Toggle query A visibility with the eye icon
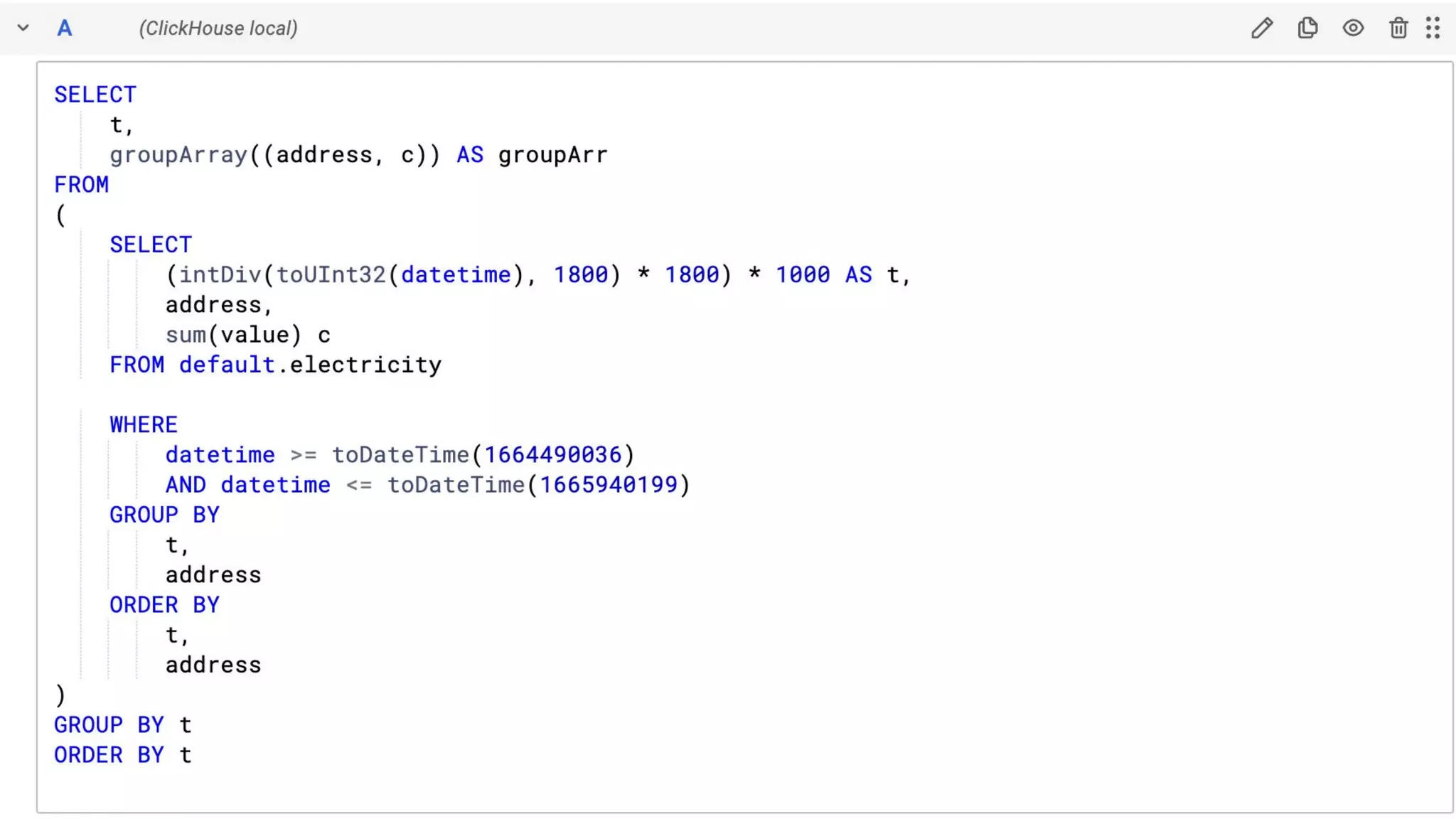The height and width of the screenshot is (819, 1456). 1353,28
